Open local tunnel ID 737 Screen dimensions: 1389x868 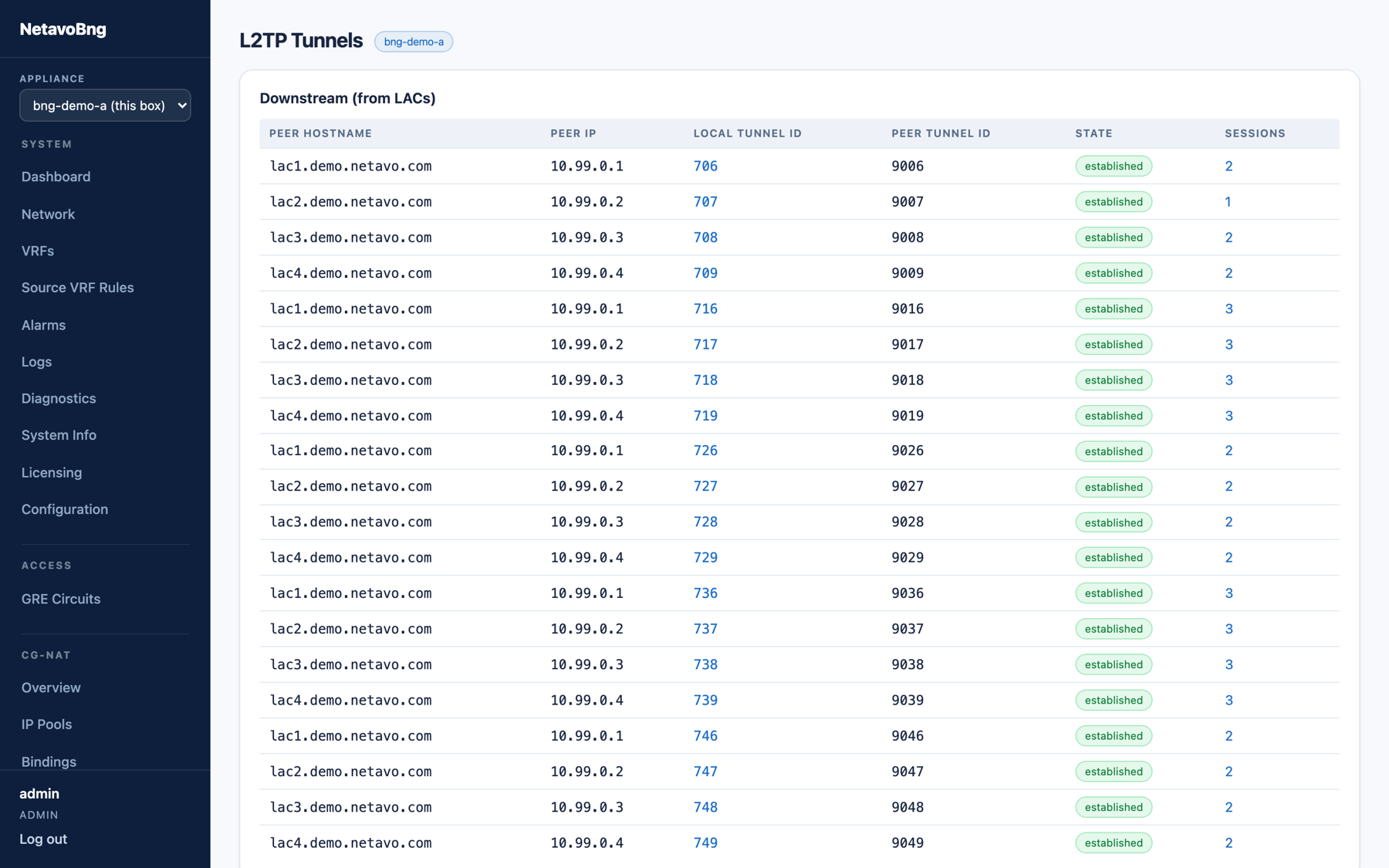click(705, 629)
